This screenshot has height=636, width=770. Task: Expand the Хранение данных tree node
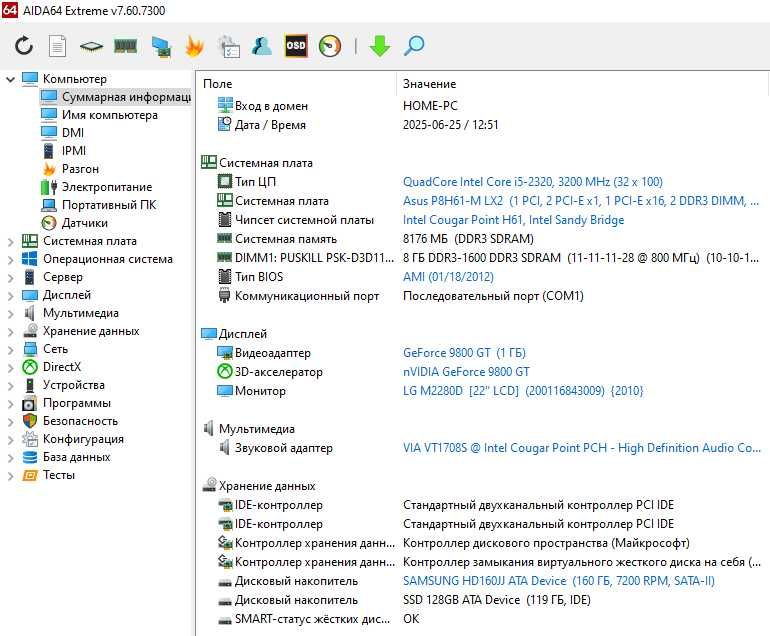[10, 332]
